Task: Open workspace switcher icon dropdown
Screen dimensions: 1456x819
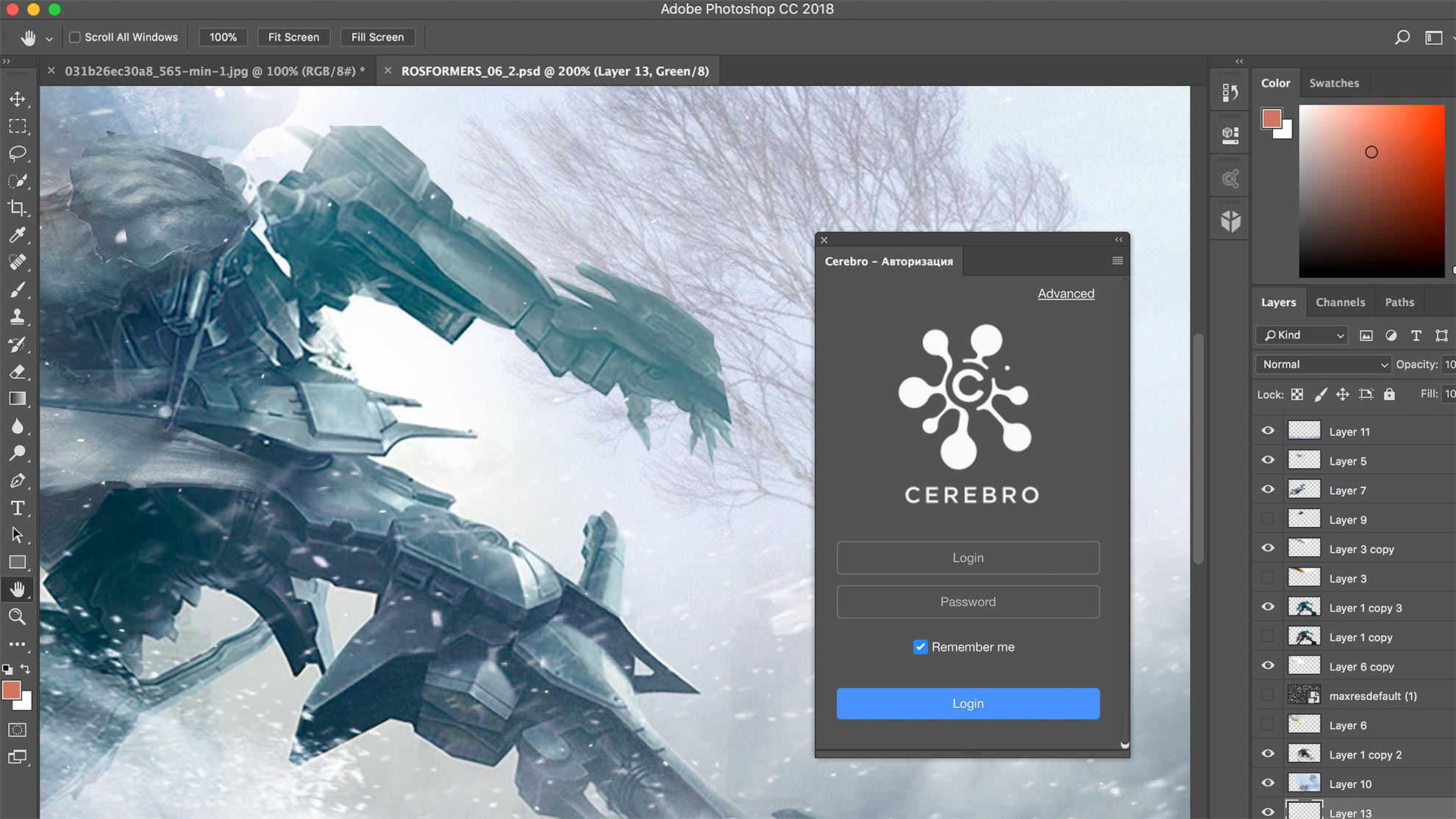Action: click(x=1435, y=37)
